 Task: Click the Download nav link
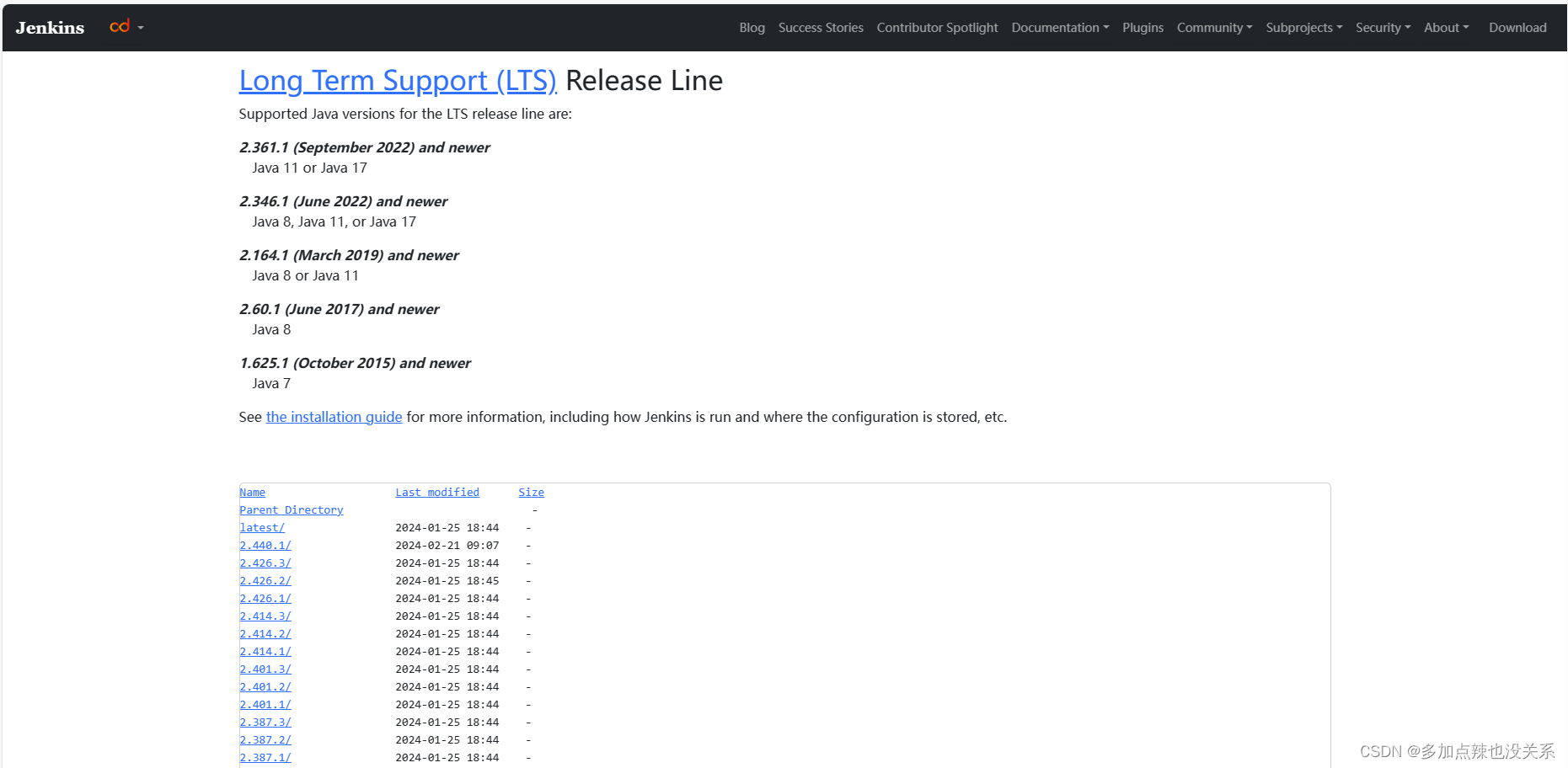point(1517,28)
